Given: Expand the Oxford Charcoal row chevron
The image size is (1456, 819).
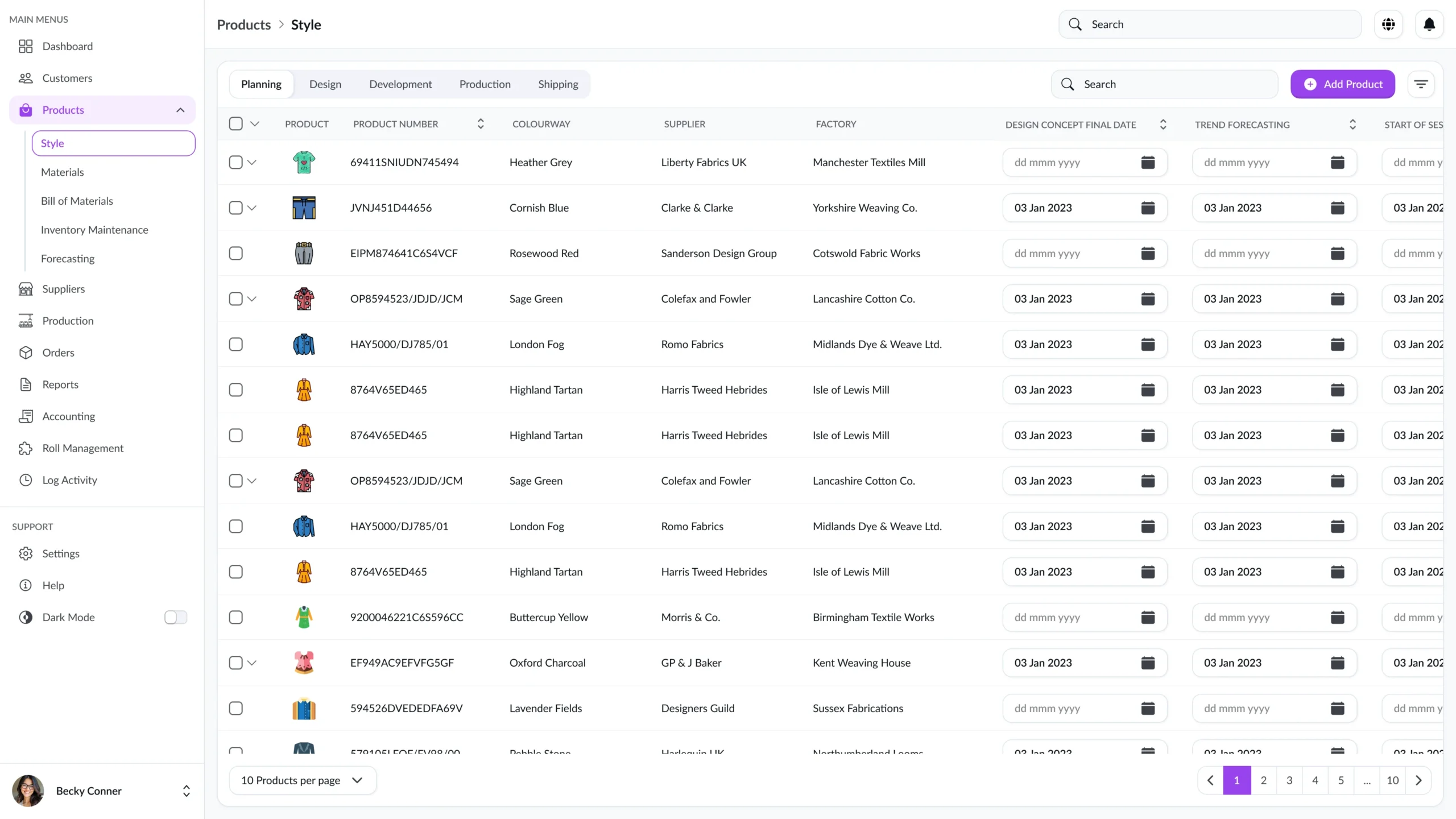Looking at the screenshot, I should point(252,663).
